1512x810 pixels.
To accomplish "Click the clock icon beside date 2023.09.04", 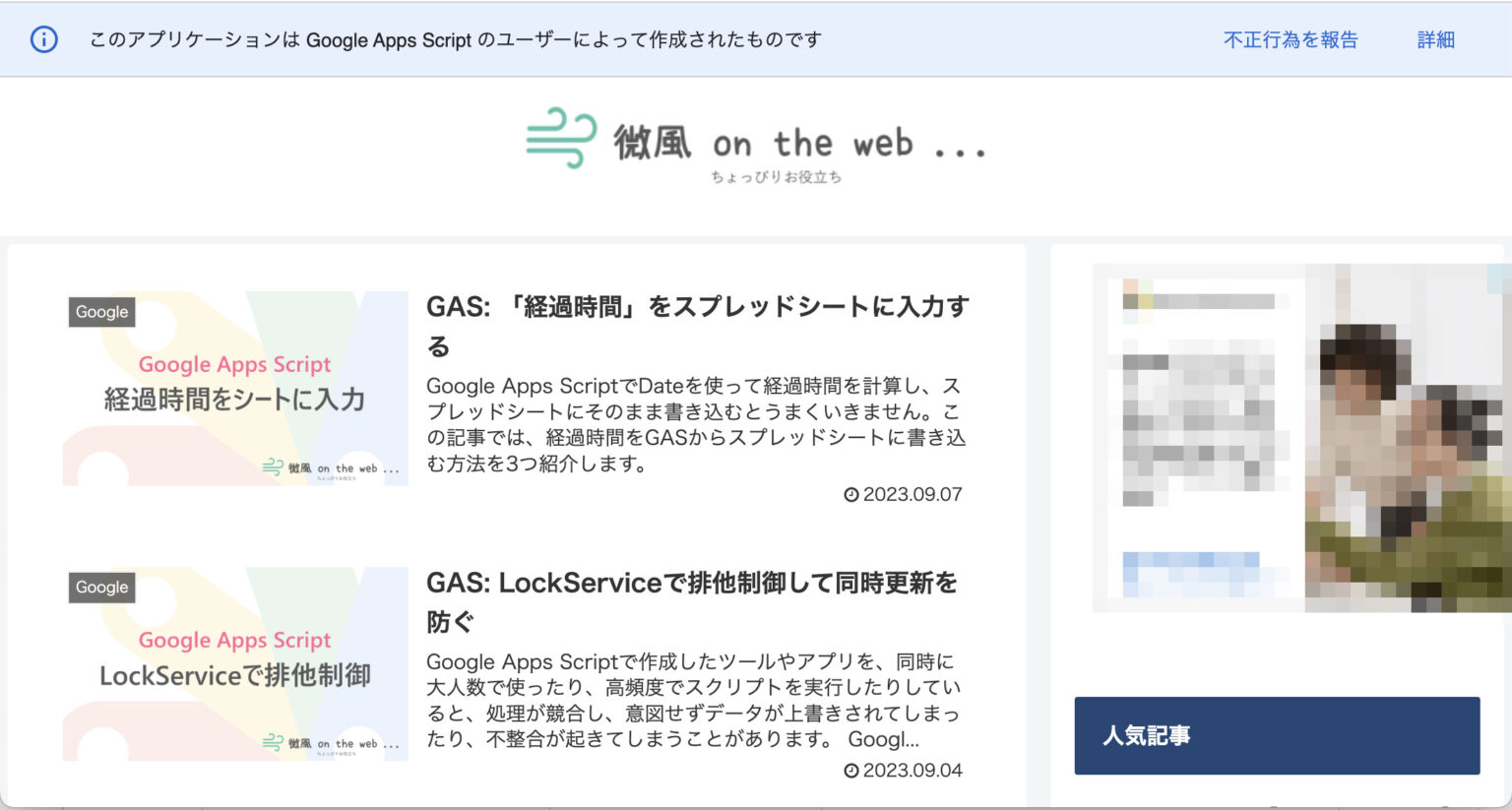I will point(852,771).
